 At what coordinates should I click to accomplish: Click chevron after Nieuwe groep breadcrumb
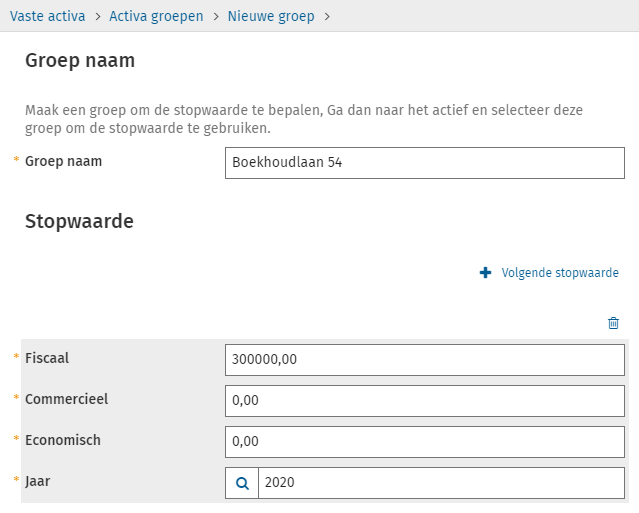[327, 17]
